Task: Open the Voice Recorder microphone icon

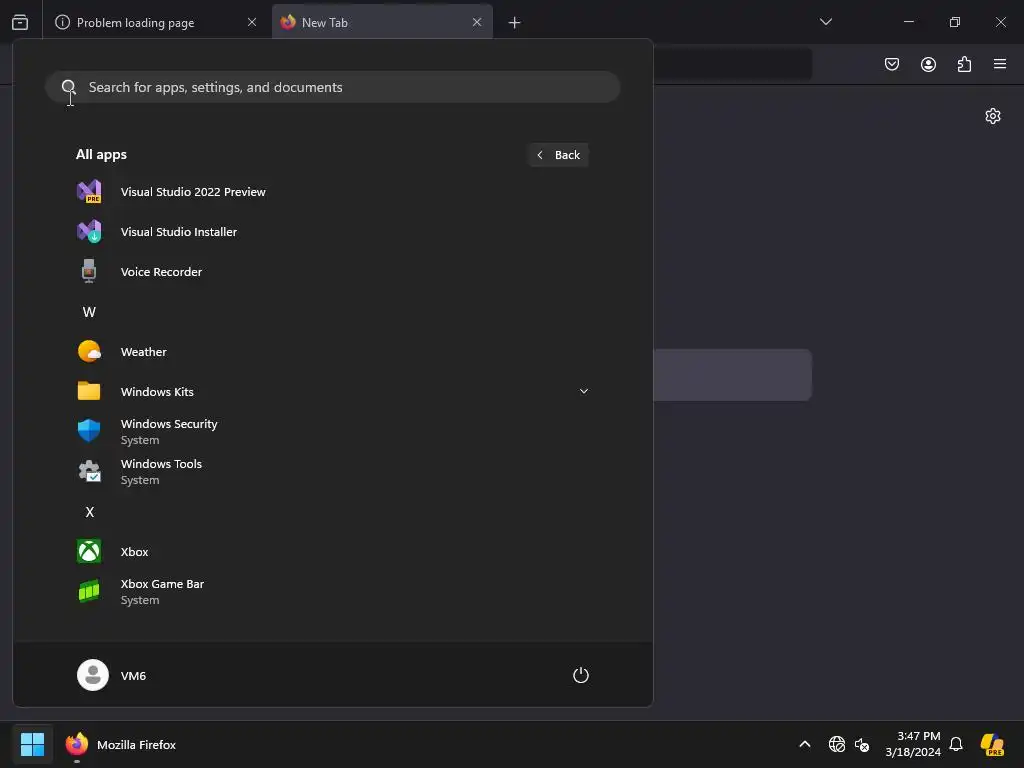Action: (89, 271)
